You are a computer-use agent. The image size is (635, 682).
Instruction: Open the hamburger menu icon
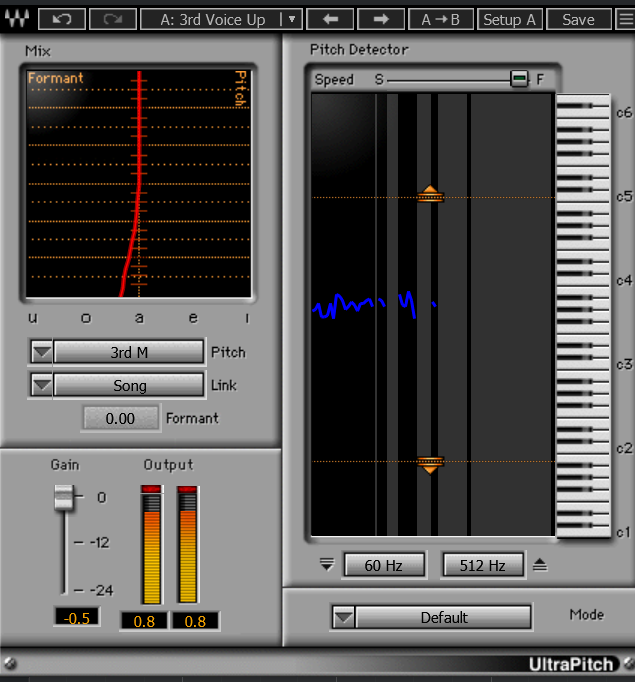tap(626, 19)
